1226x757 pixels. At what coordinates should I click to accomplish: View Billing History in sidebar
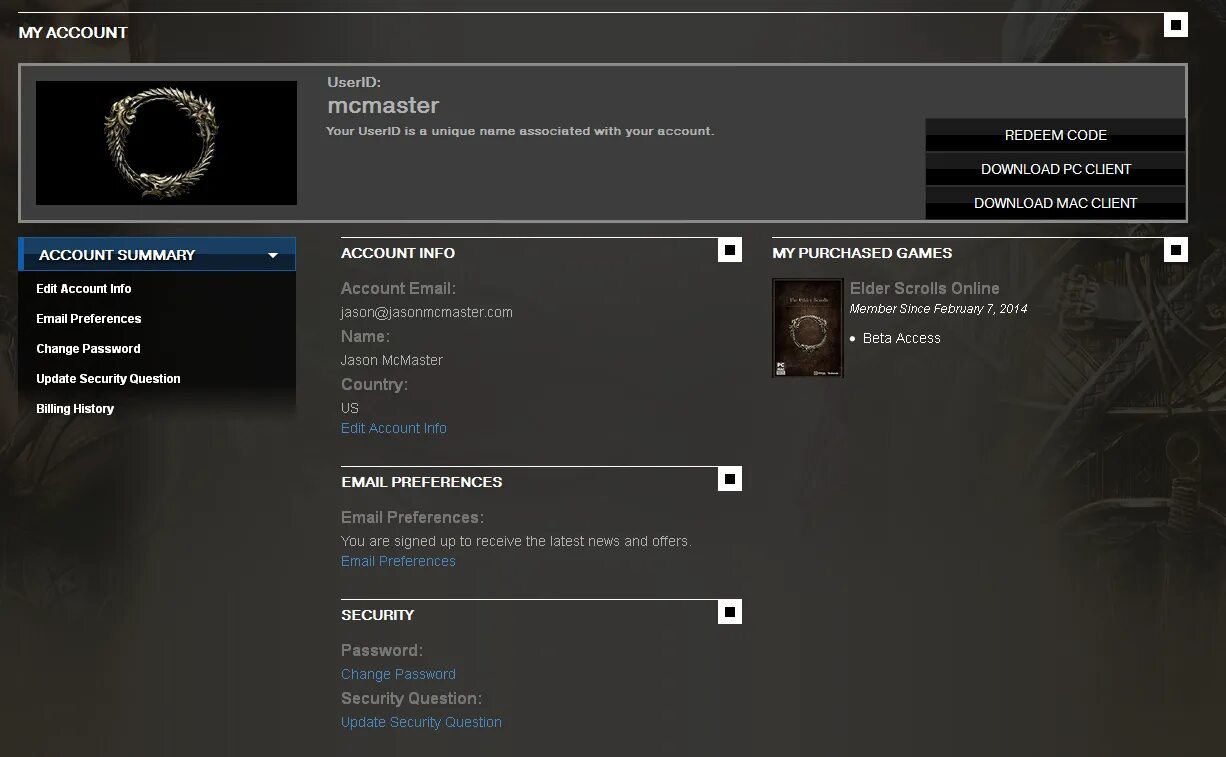[x=75, y=409]
